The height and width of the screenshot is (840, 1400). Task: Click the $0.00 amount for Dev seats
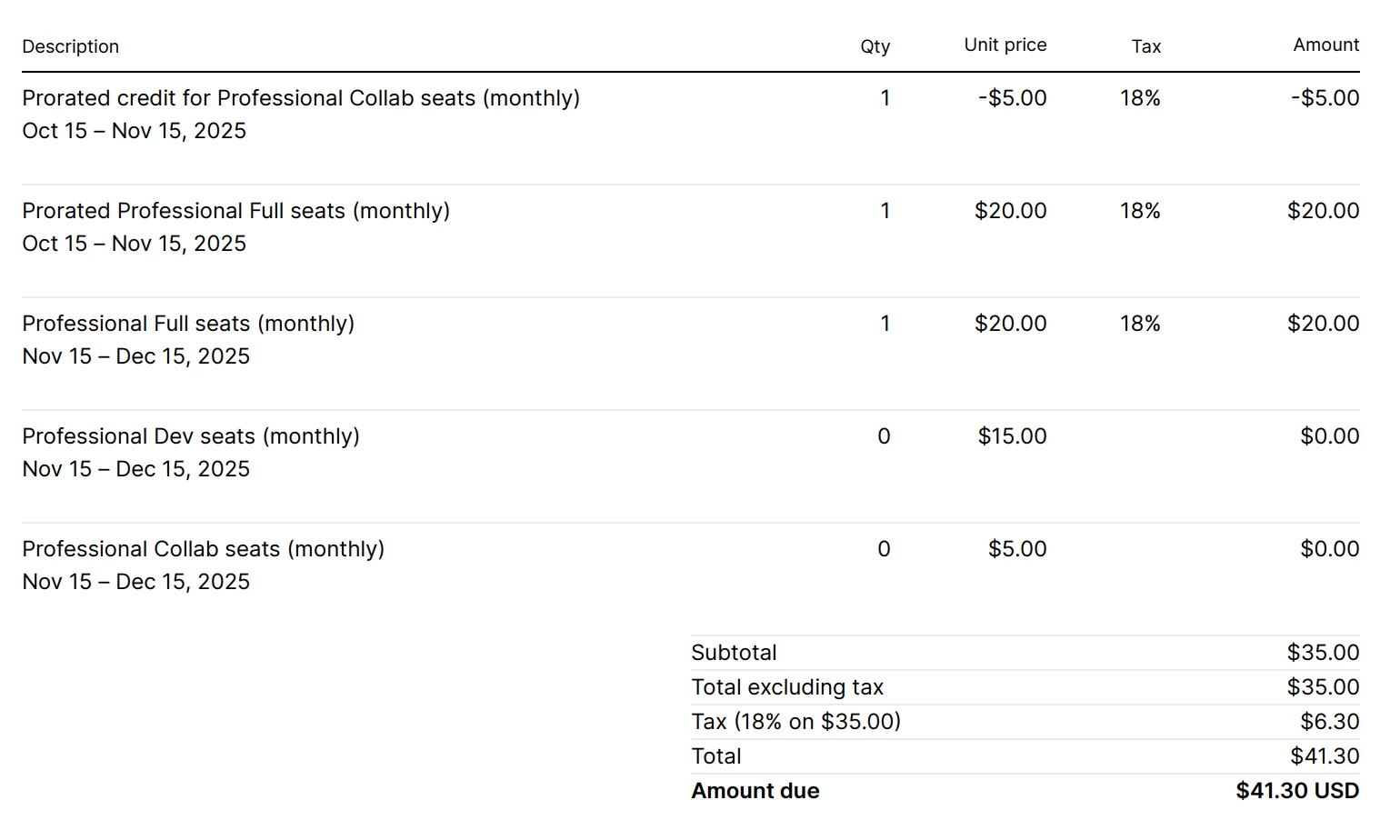pos(1329,436)
